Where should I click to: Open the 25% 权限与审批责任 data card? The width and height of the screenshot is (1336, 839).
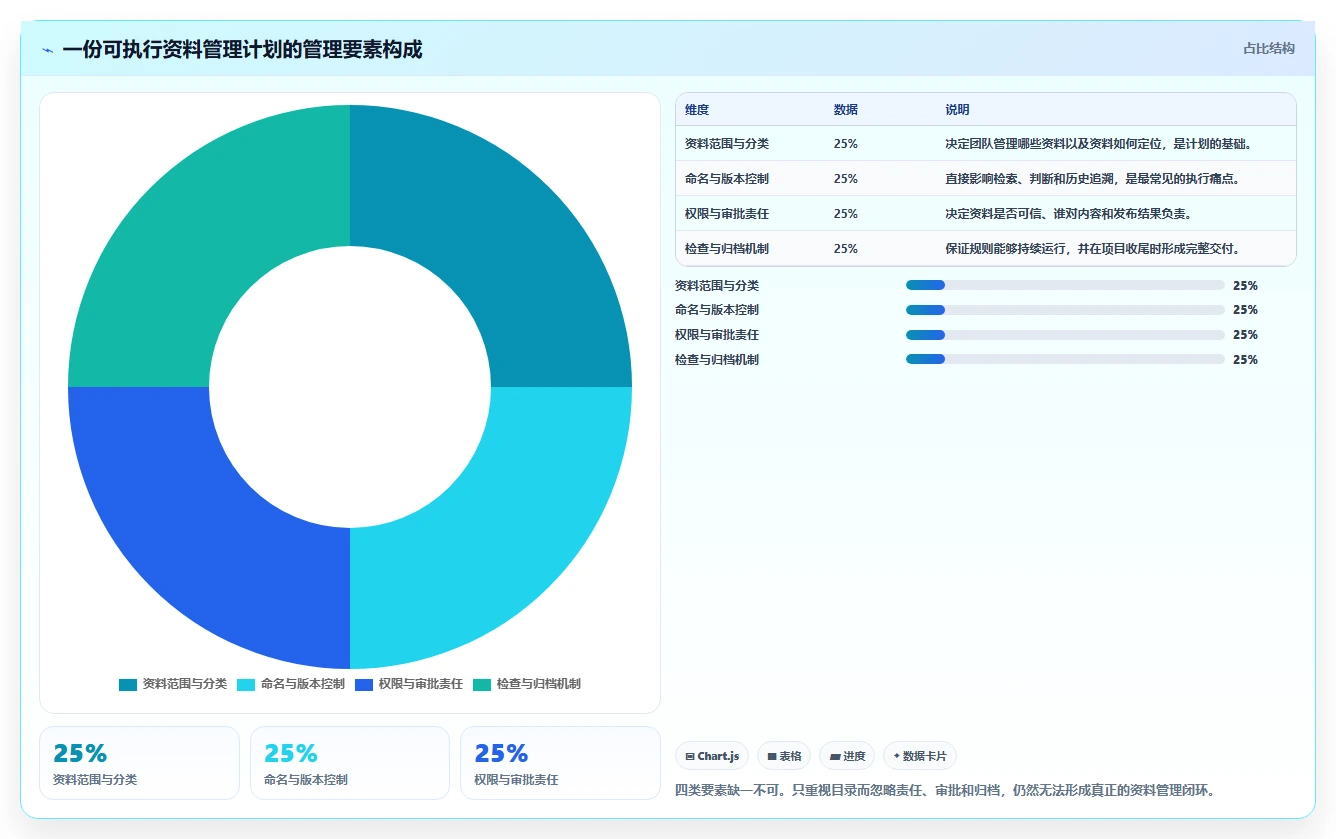[560, 763]
